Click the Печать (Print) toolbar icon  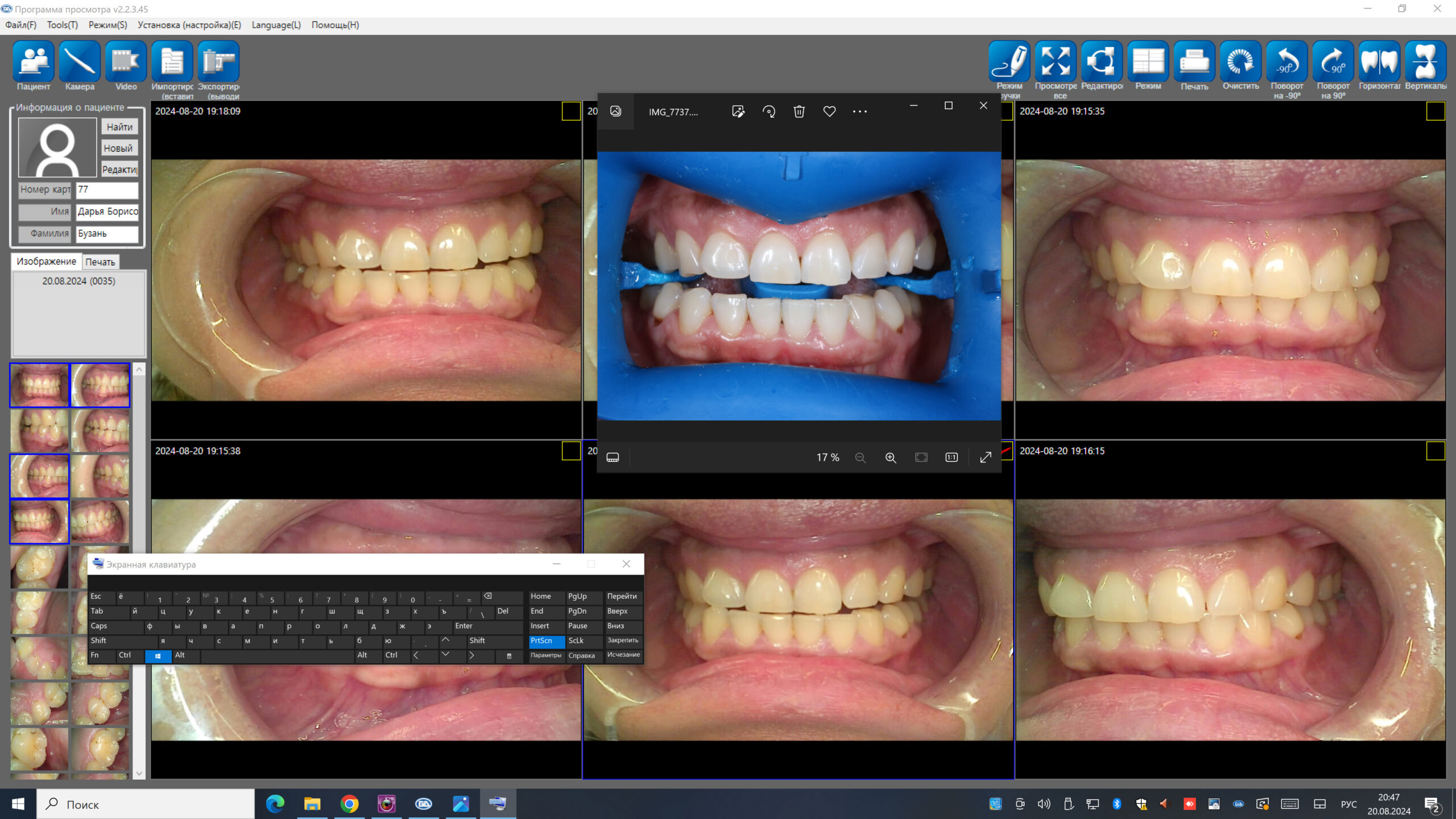coord(1194,61)
